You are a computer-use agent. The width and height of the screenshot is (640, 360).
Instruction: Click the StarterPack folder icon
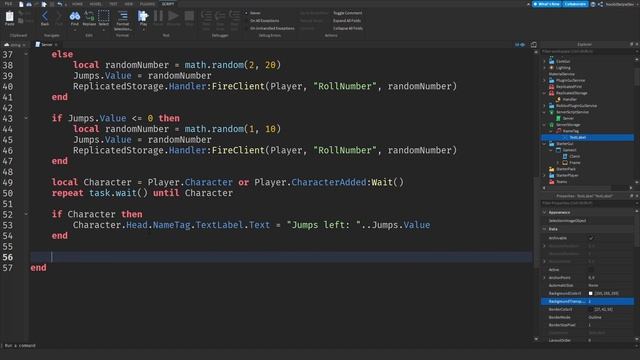[551, 169]
